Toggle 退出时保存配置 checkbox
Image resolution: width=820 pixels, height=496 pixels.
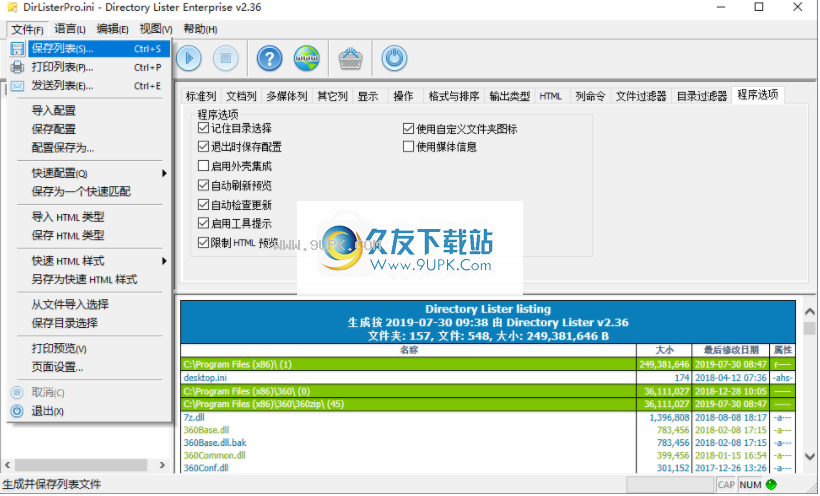coord(203,146)
